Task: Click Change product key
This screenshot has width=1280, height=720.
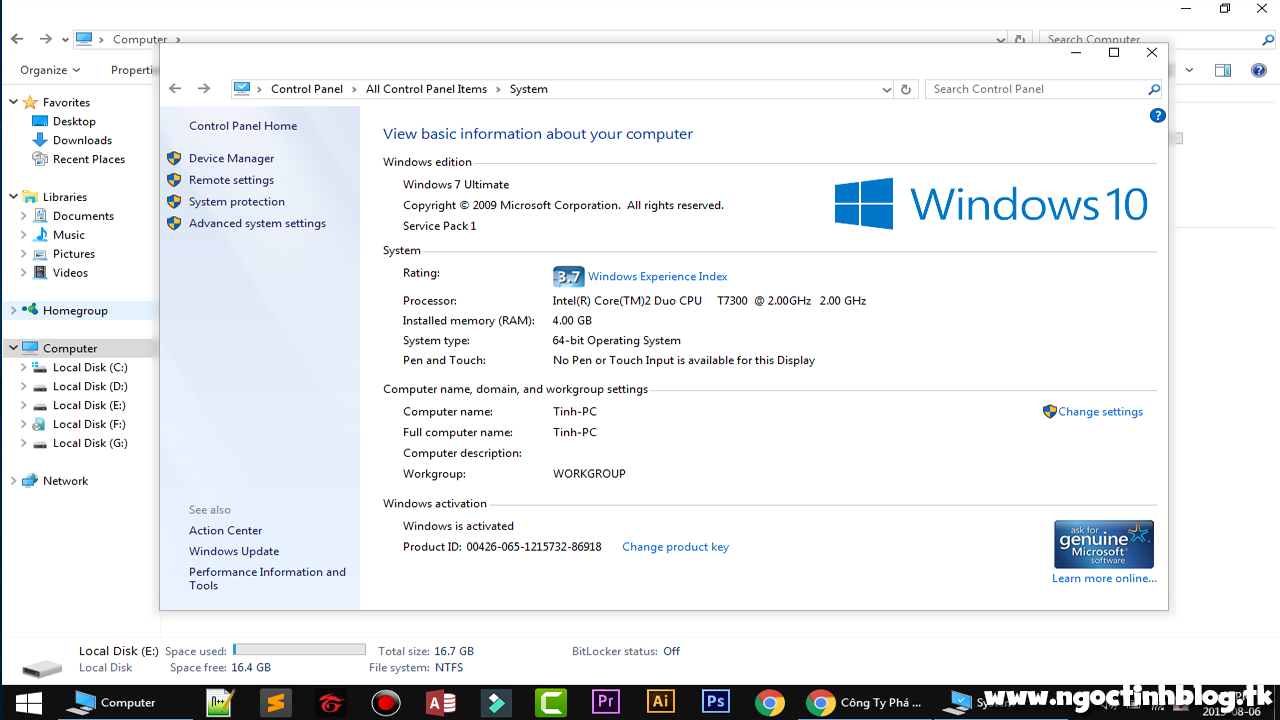Action: coord(675,546)
